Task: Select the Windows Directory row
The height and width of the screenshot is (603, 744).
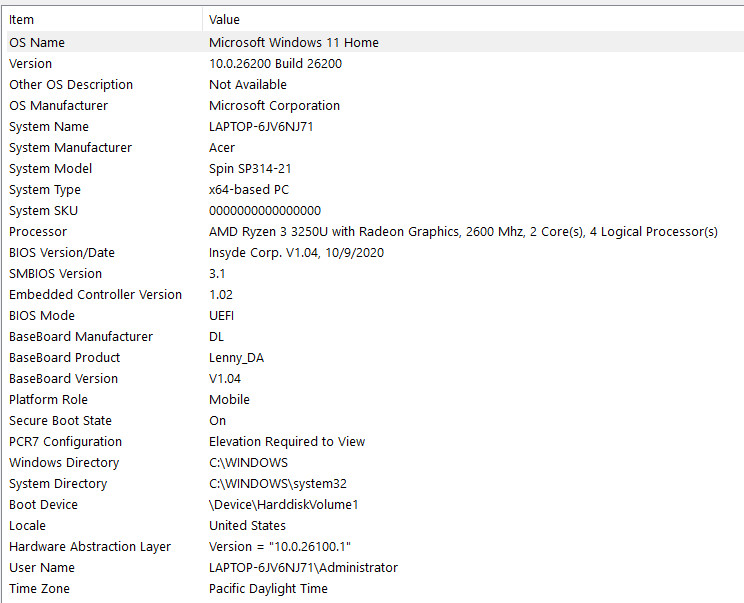Action: (x=375, y=462)
